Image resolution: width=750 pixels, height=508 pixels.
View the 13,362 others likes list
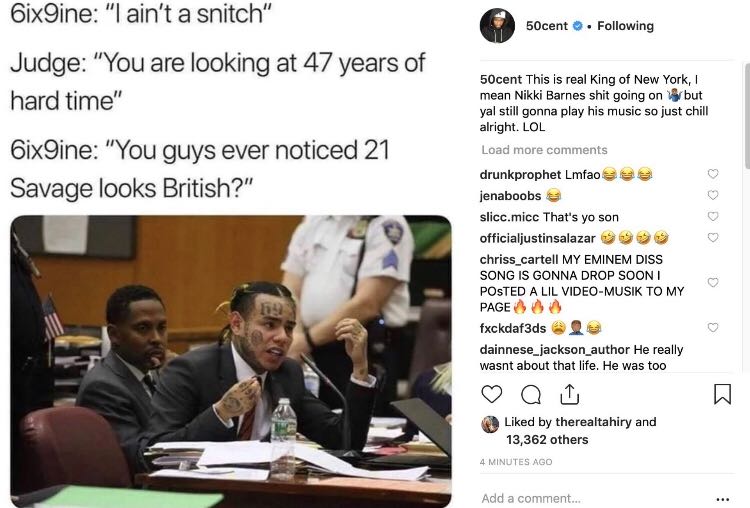(547, 439)
